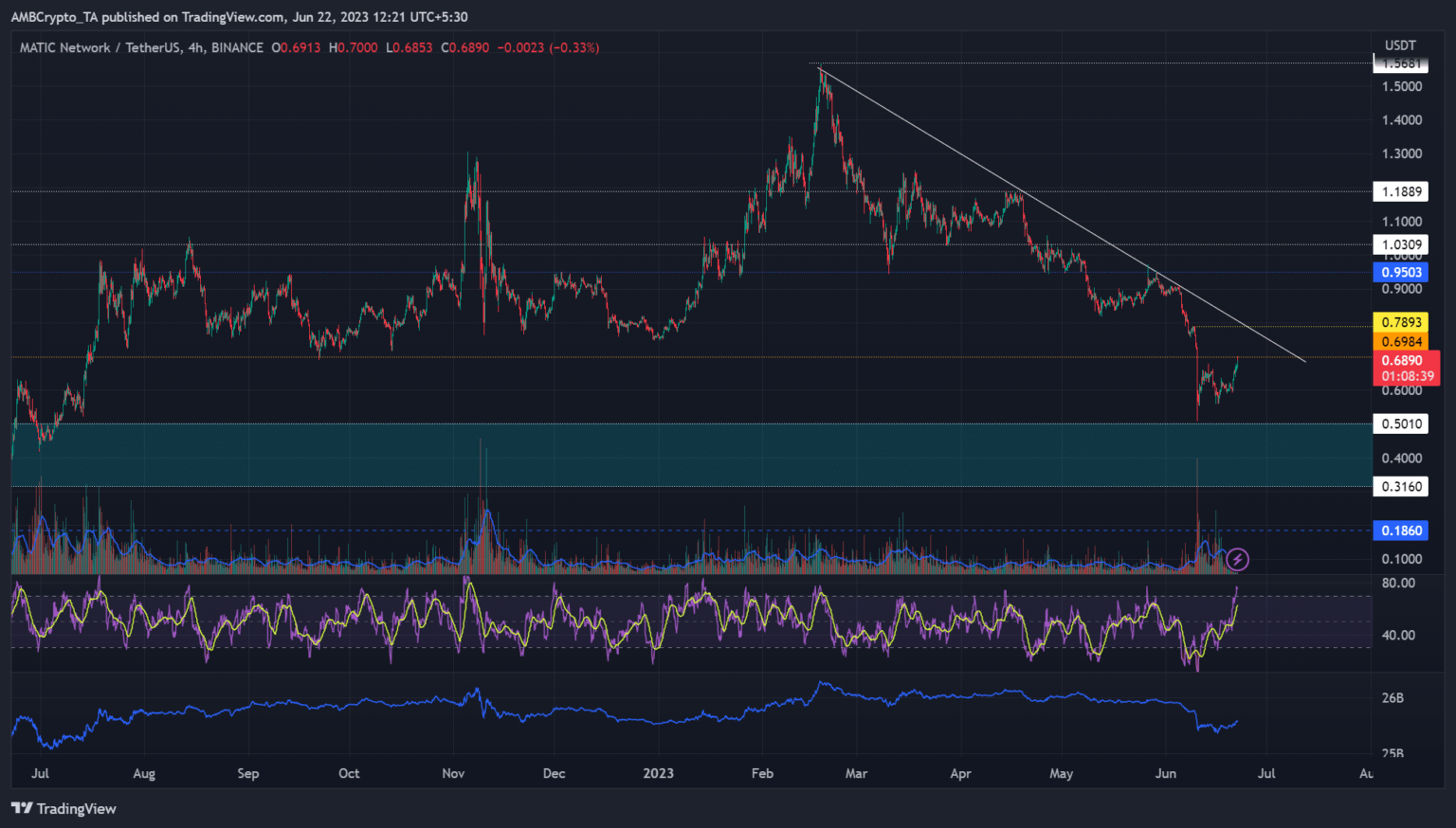
Task: Click the USDT currency label on price axis
Action: click(1400, 45)
